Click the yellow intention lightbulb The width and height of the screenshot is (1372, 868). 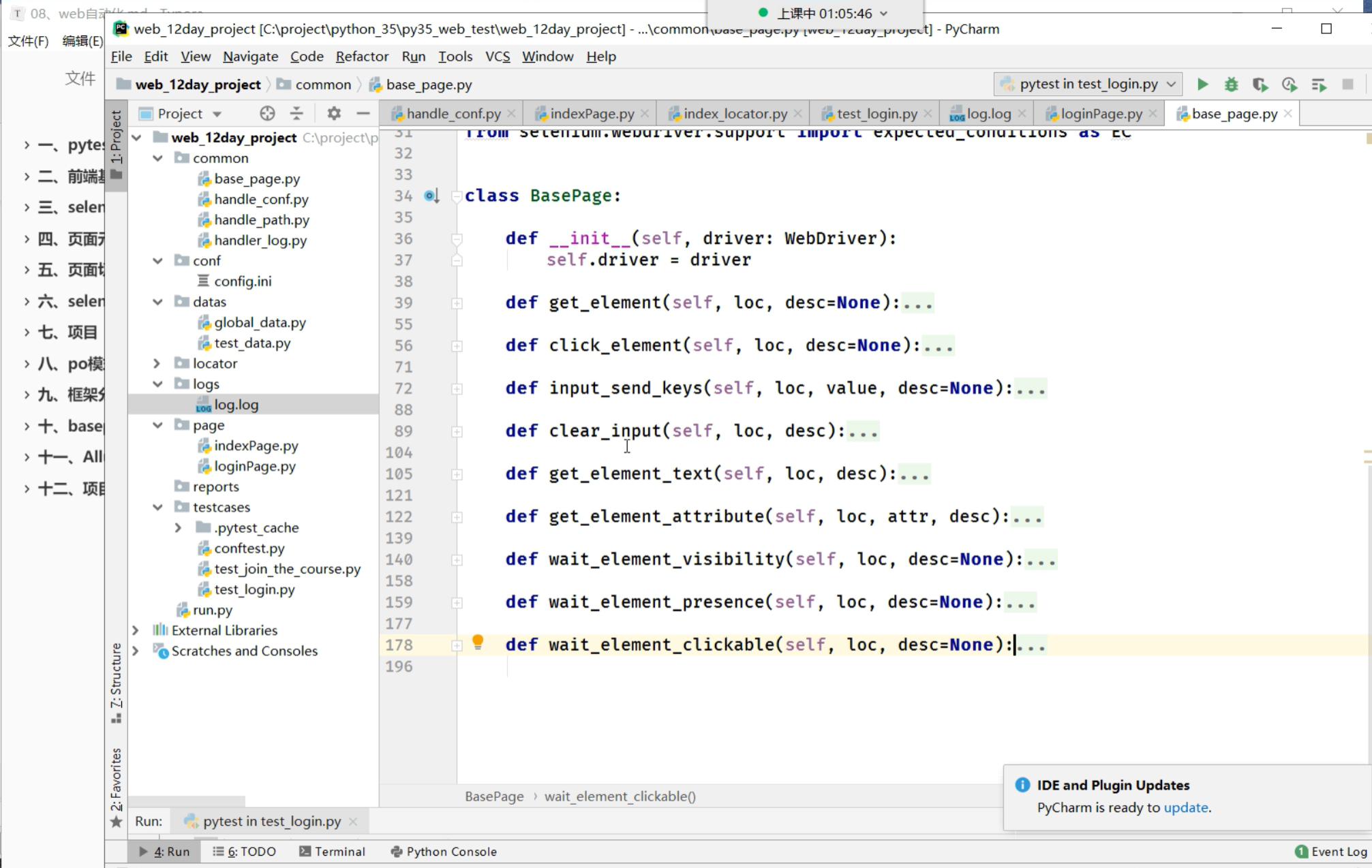coord(478,642)
